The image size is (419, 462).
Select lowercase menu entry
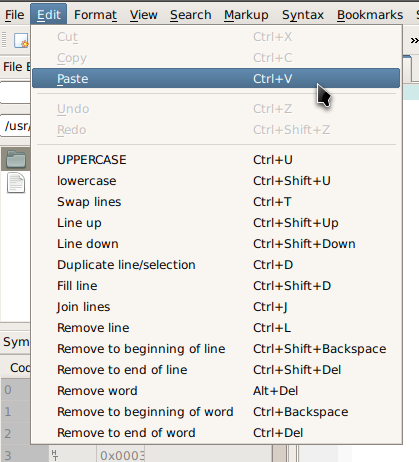(216, 181)
